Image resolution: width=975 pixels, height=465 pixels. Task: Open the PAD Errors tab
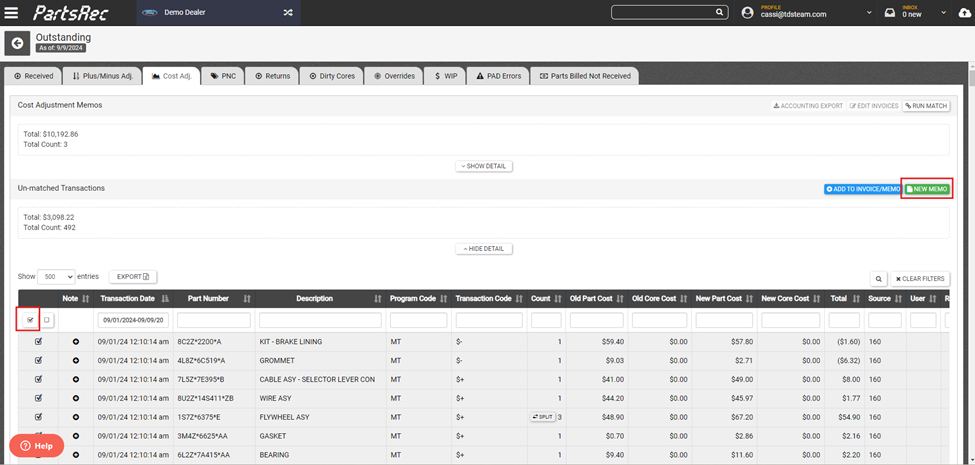tap(498, 76)
